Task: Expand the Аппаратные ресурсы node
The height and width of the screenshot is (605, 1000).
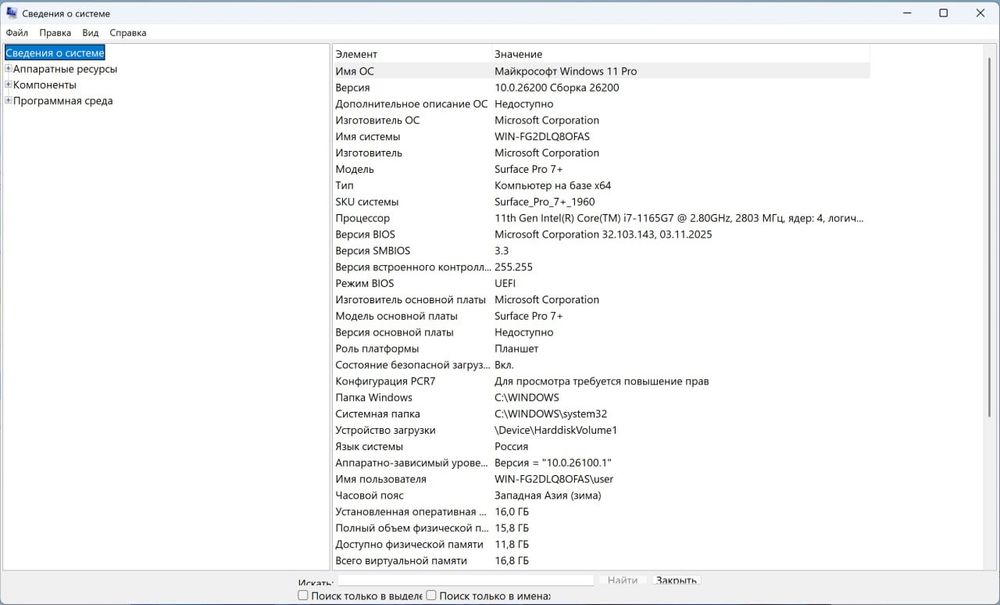Action: [8, 69]
